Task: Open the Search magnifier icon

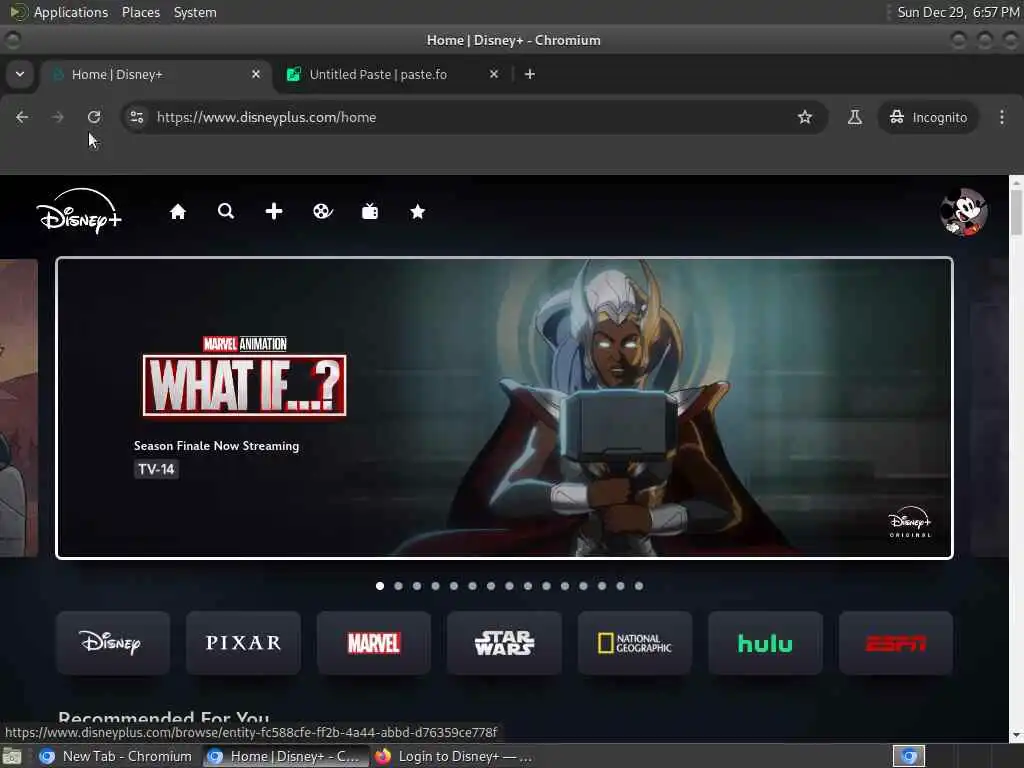Action: tap(226, 211)
